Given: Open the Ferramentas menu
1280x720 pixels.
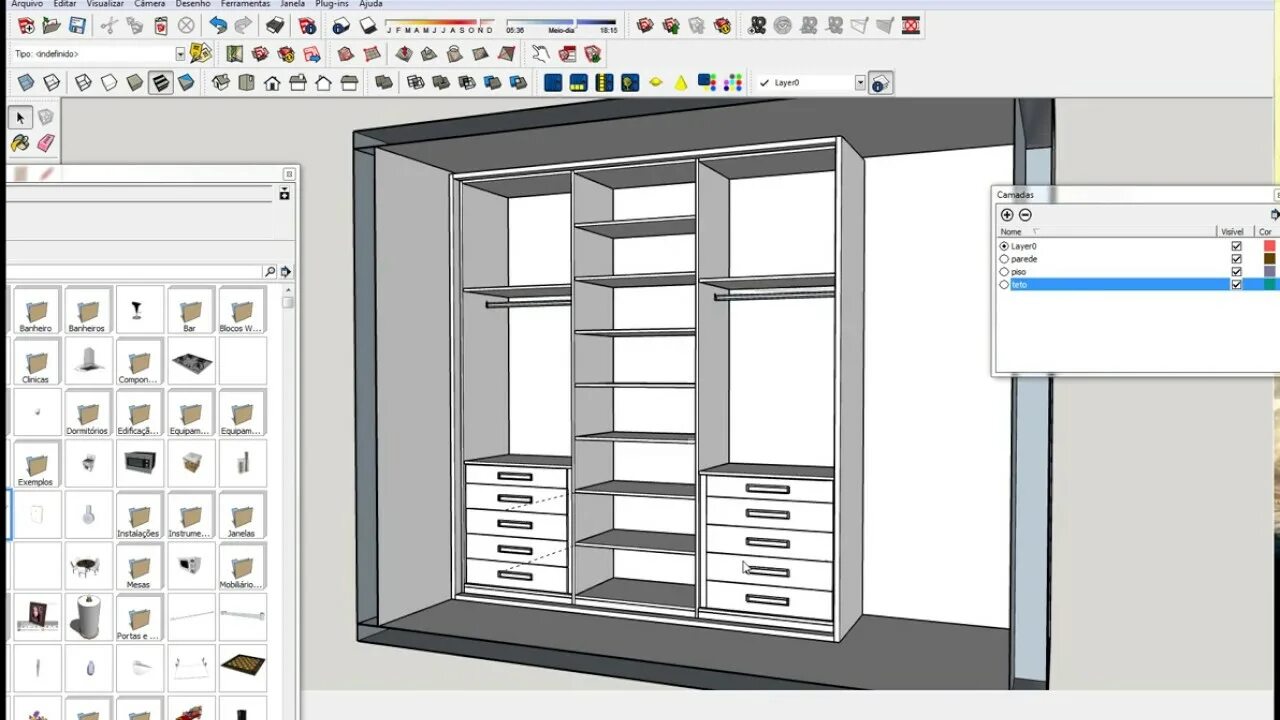Looking at the screenshot, I should pyautogui.click(x=246, y=4).
